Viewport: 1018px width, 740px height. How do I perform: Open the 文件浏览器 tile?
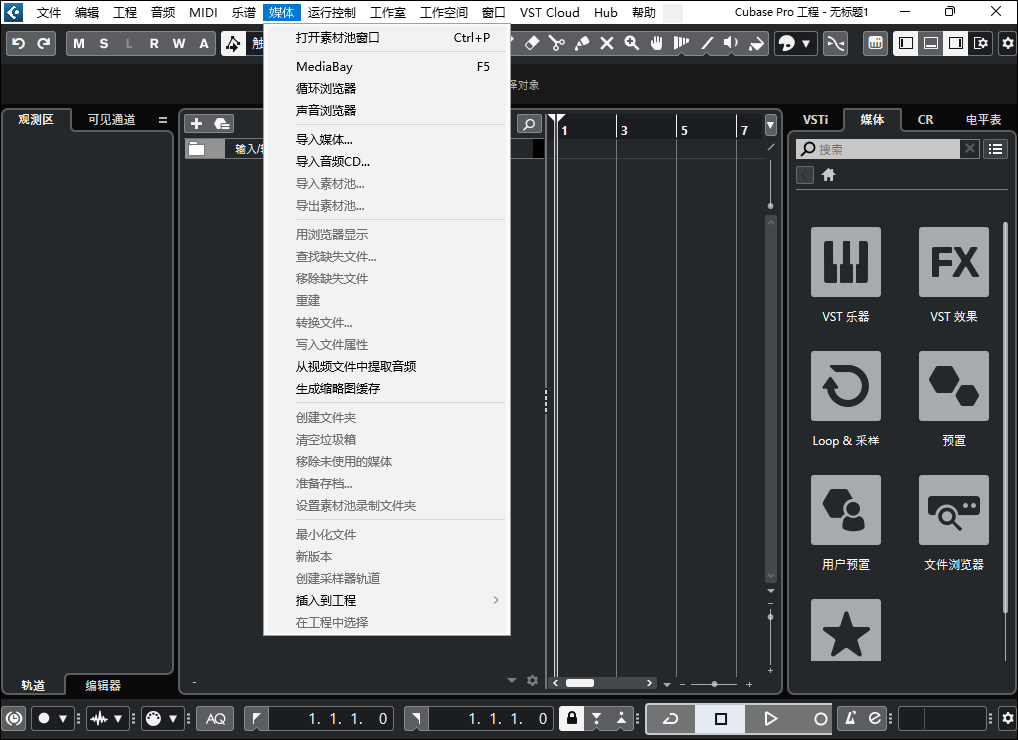tap(953, 510)
